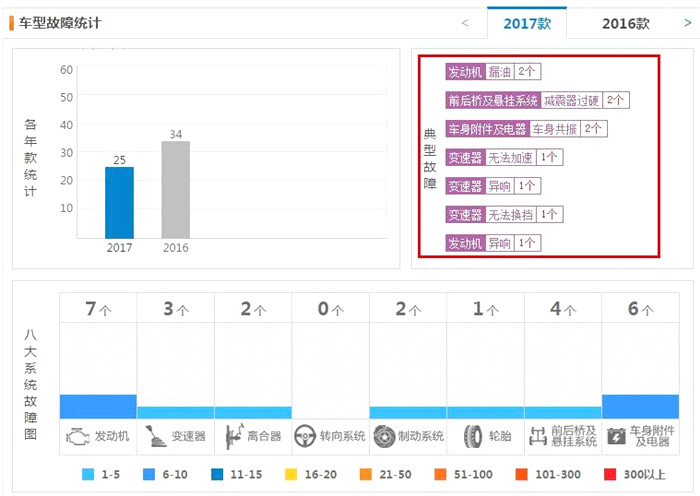Go to previous model years with left arrow
This screenshot has width=700, height=496.
pyautogui.click(x=465, y=23)
